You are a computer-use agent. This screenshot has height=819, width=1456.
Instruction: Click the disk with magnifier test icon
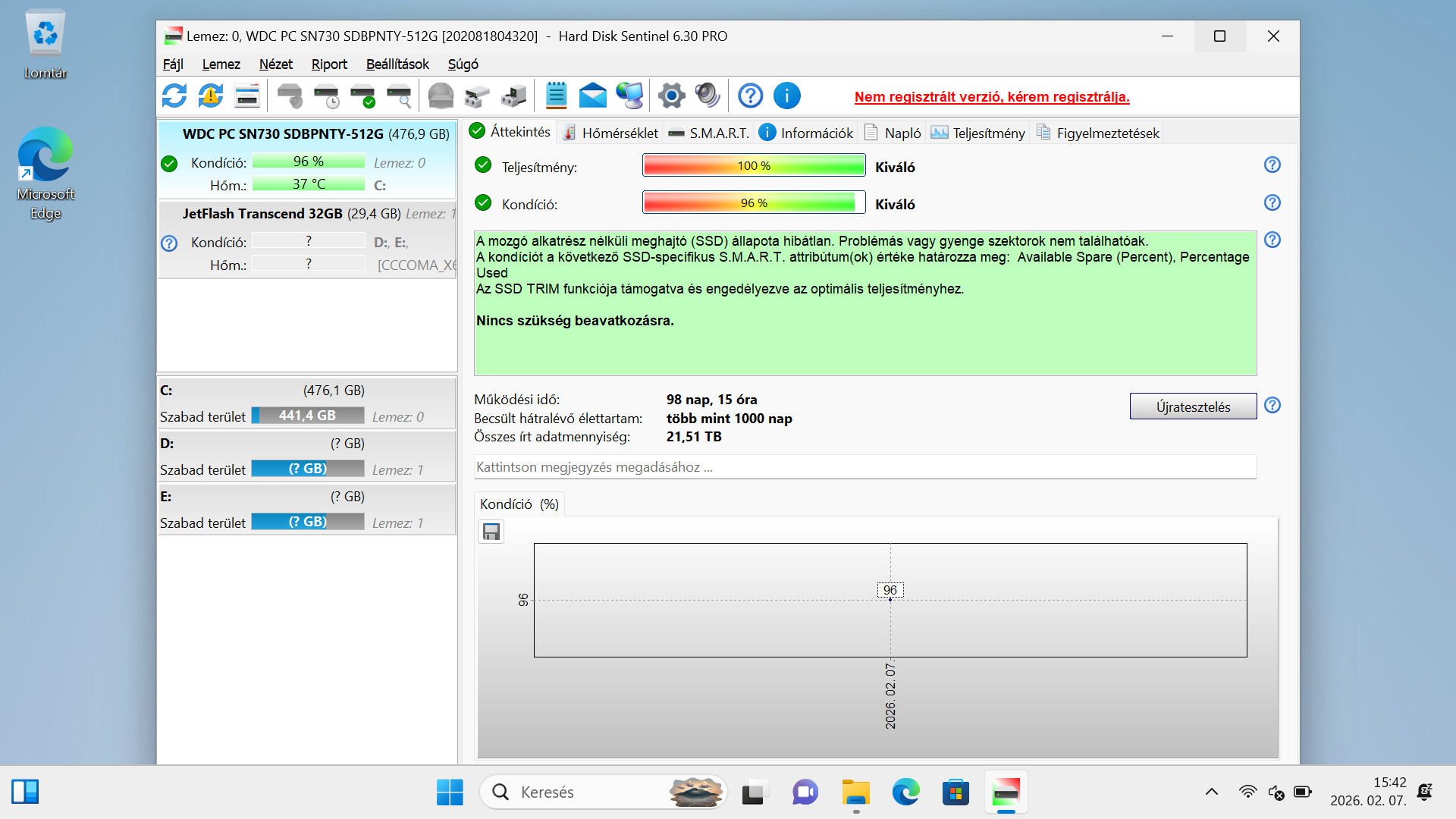coord(399,96)
